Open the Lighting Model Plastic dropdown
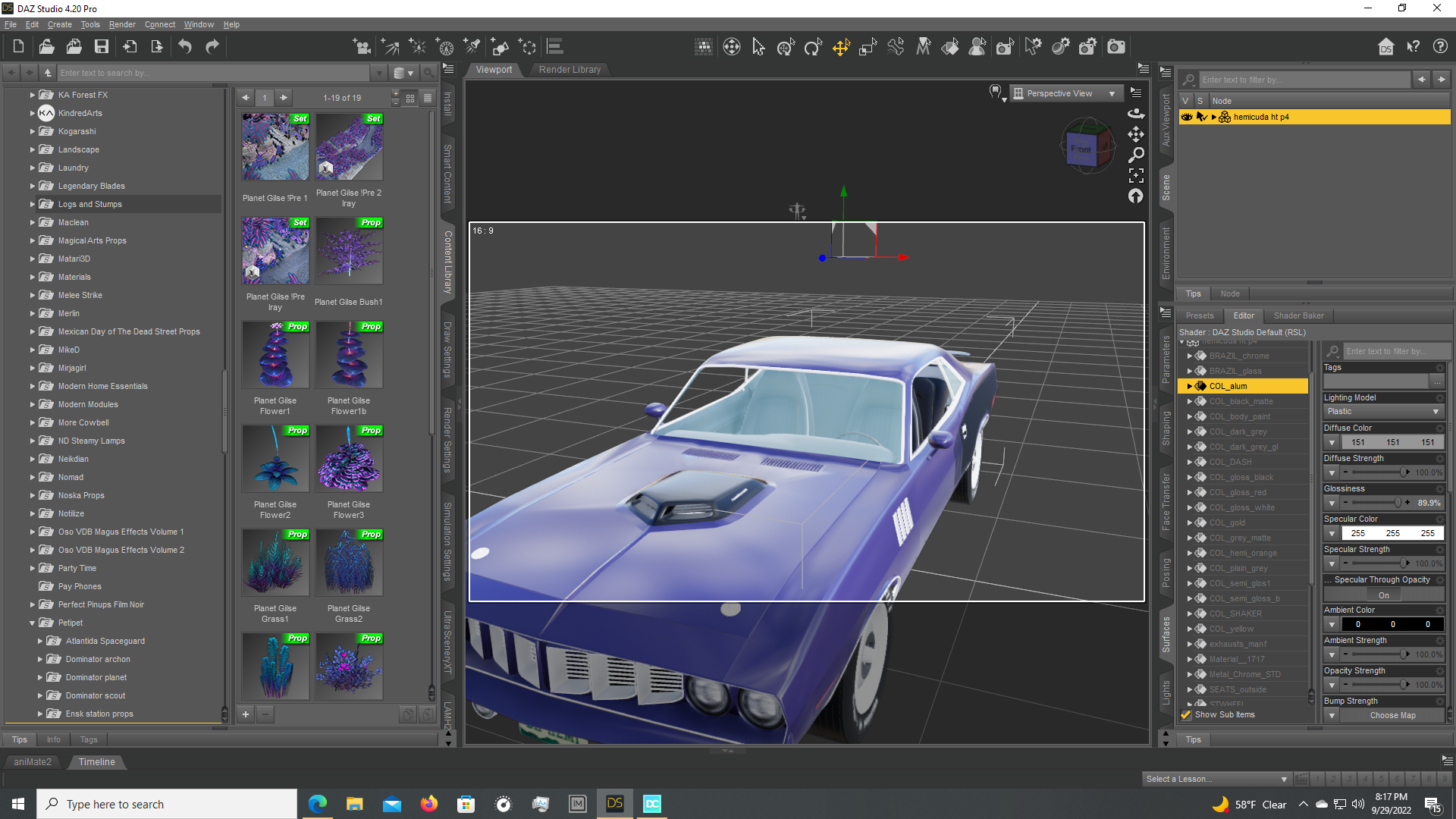 (1382, 411)
